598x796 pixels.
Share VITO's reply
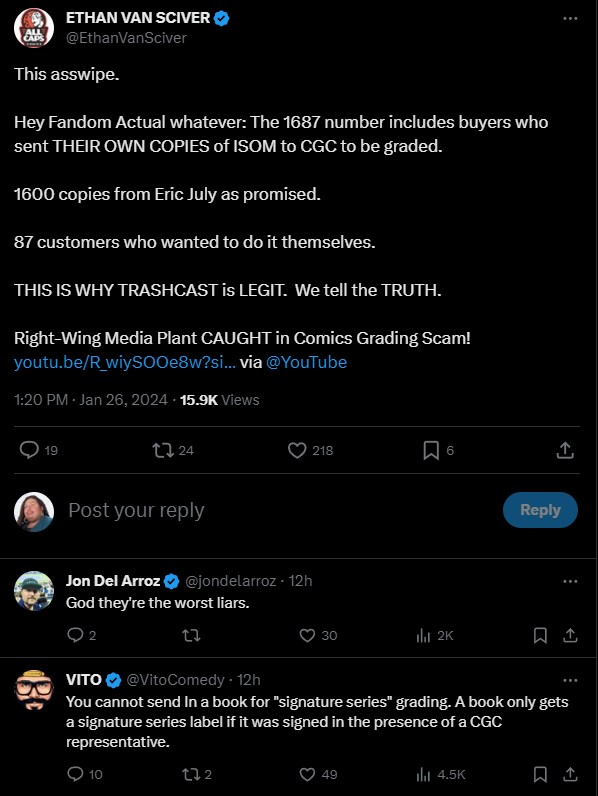click(x=570, y=774)
